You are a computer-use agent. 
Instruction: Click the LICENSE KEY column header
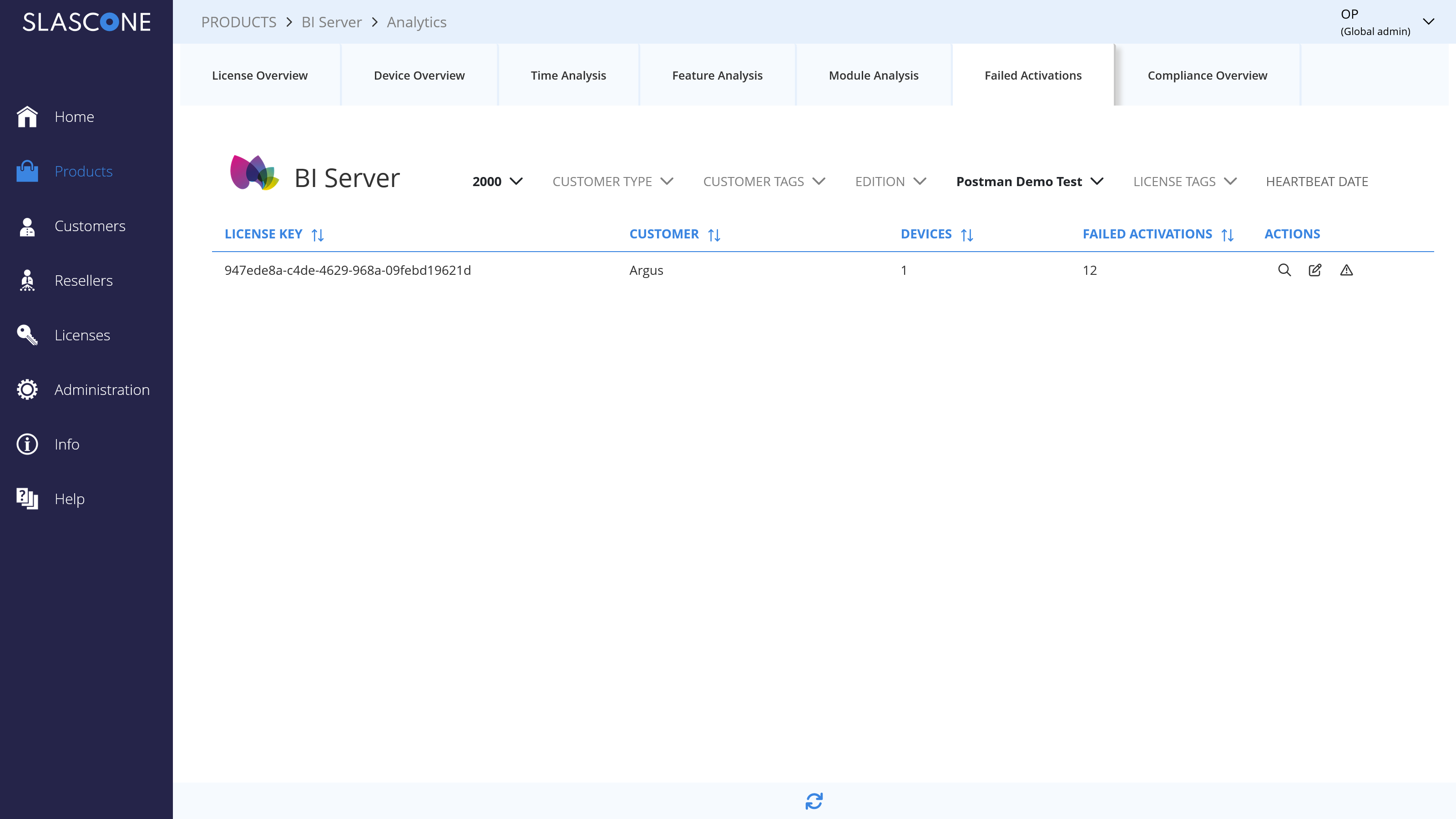pos(263,234)
